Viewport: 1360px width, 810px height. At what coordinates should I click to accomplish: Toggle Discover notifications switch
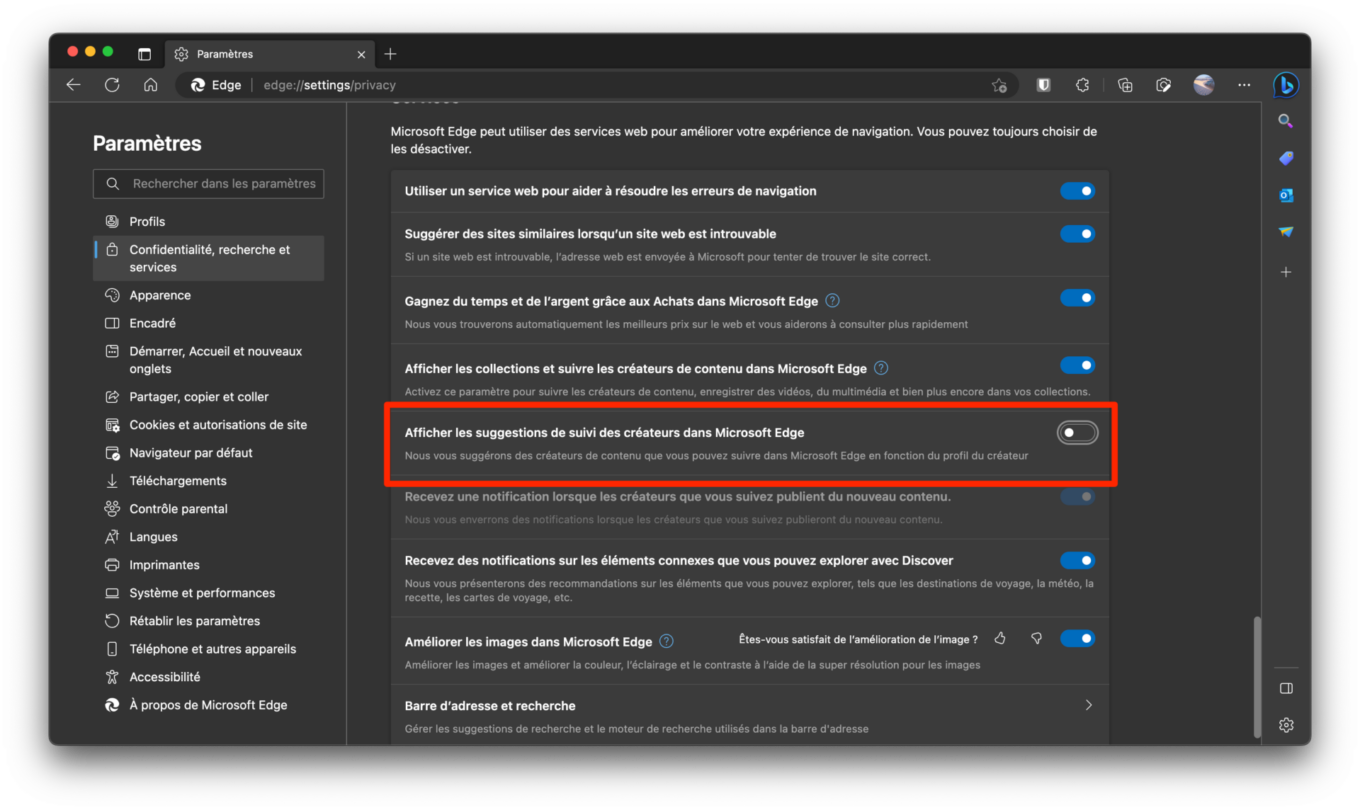tap(1077, 560)
